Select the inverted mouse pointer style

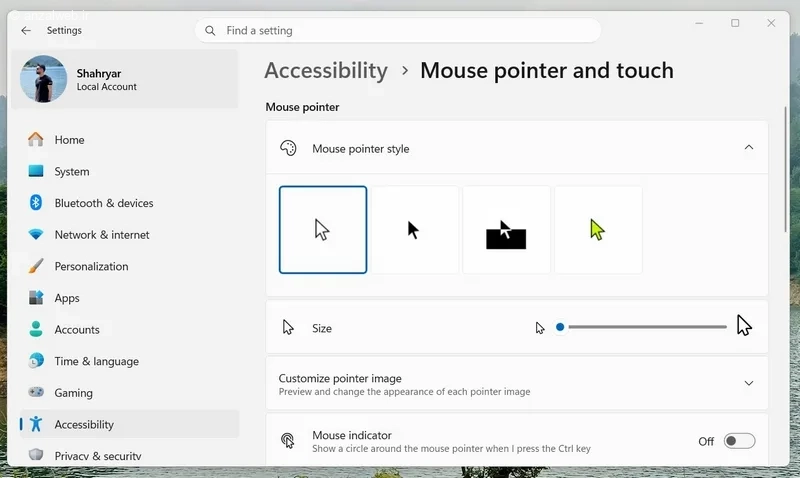tap(507, 230)
